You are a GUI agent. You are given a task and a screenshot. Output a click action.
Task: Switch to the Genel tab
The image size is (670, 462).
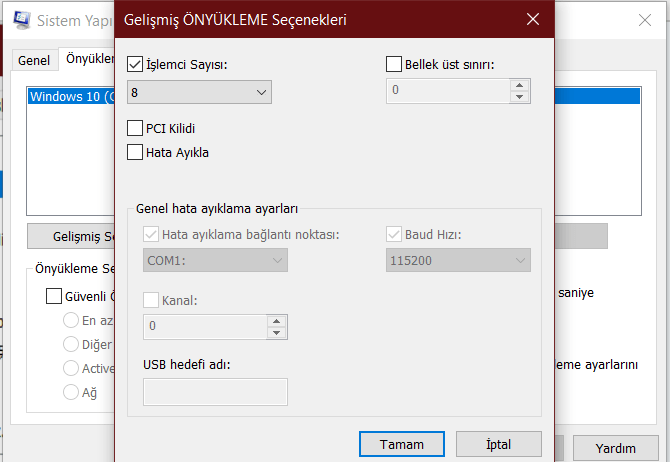coord(33,60)
